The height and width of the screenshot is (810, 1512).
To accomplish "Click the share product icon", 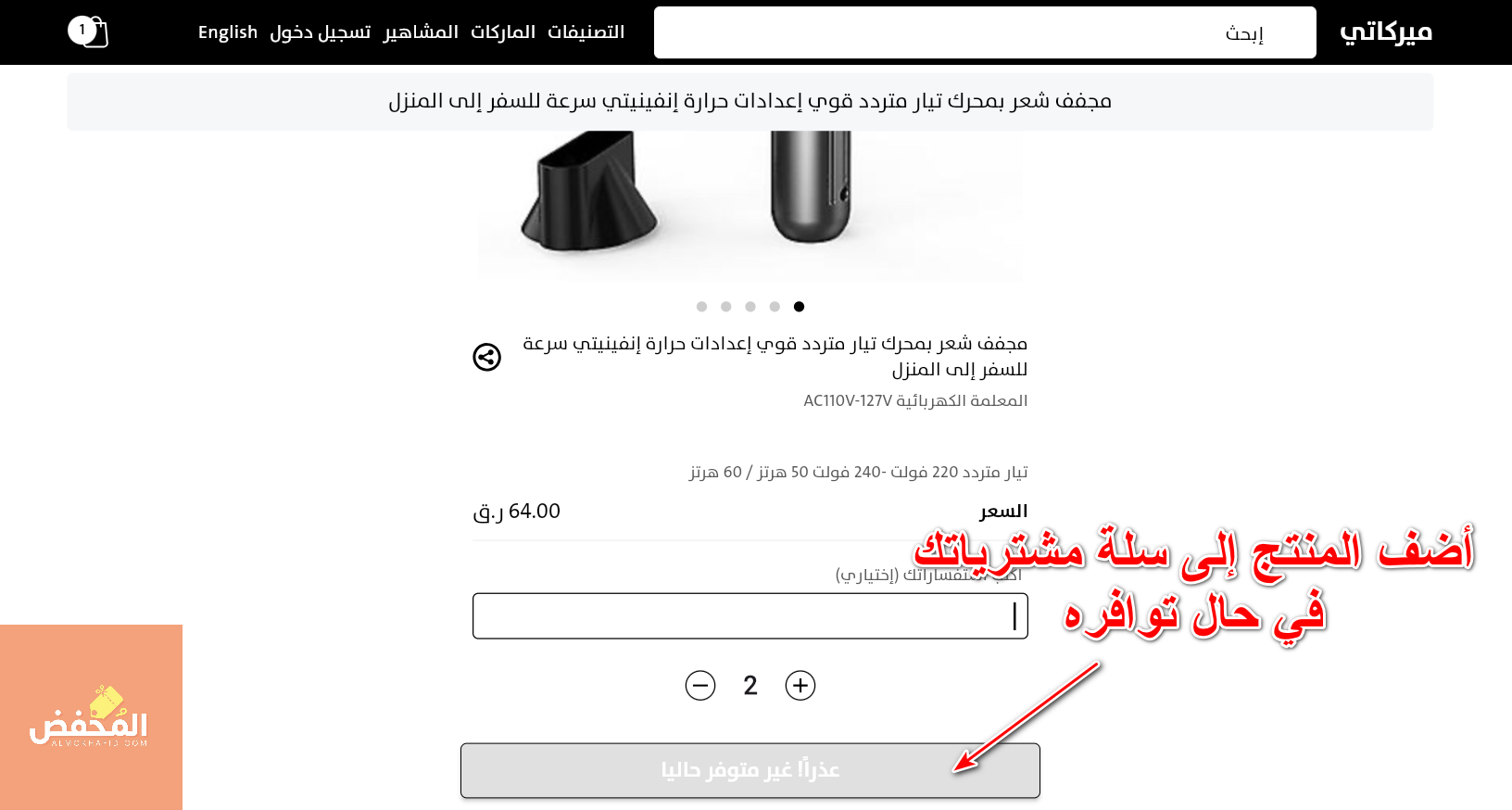I will 486,357.
